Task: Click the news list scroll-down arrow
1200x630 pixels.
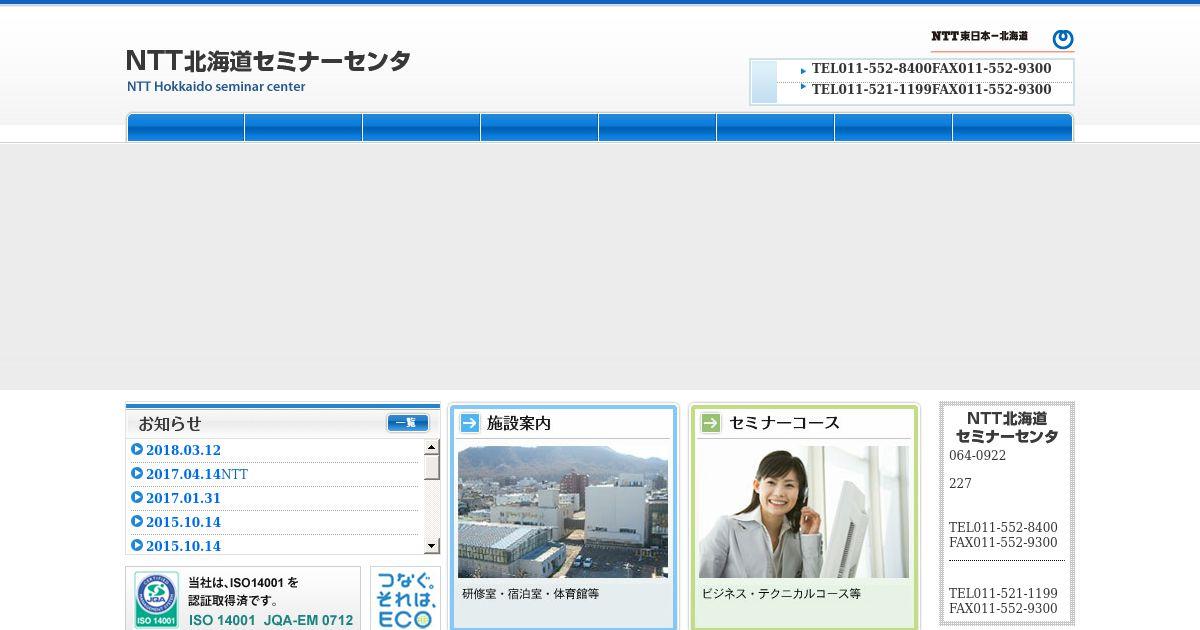Action: tap(432, 546)
